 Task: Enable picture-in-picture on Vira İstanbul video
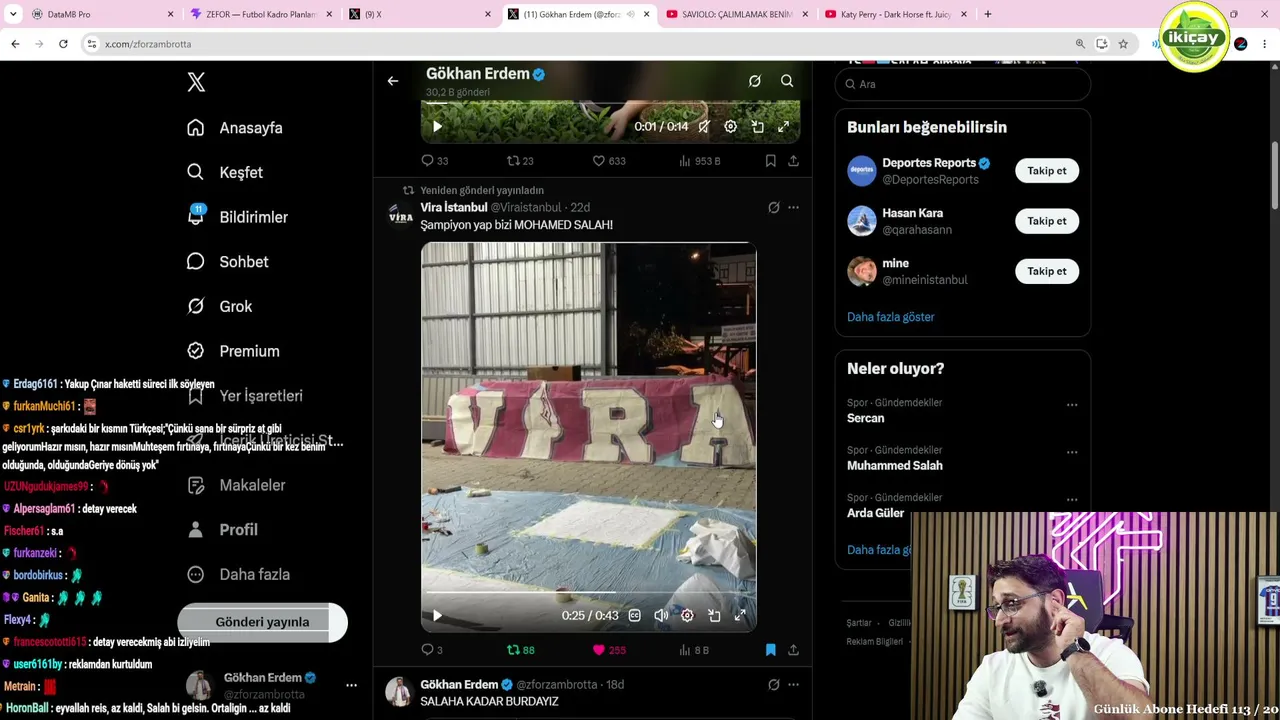pos(714,616)
